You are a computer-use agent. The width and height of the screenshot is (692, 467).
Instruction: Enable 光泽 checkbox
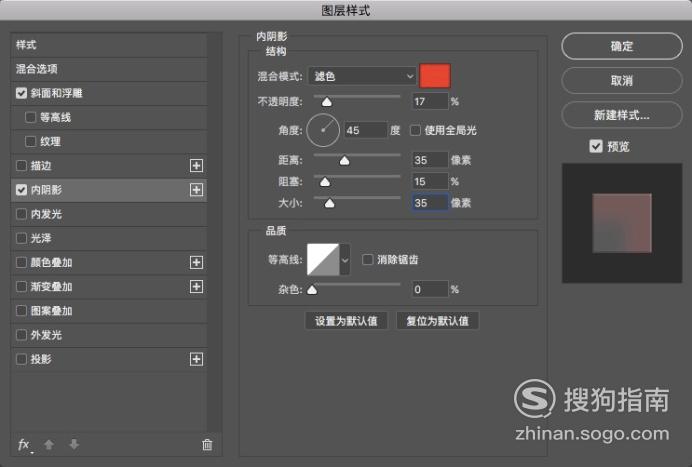pos(21,238)
